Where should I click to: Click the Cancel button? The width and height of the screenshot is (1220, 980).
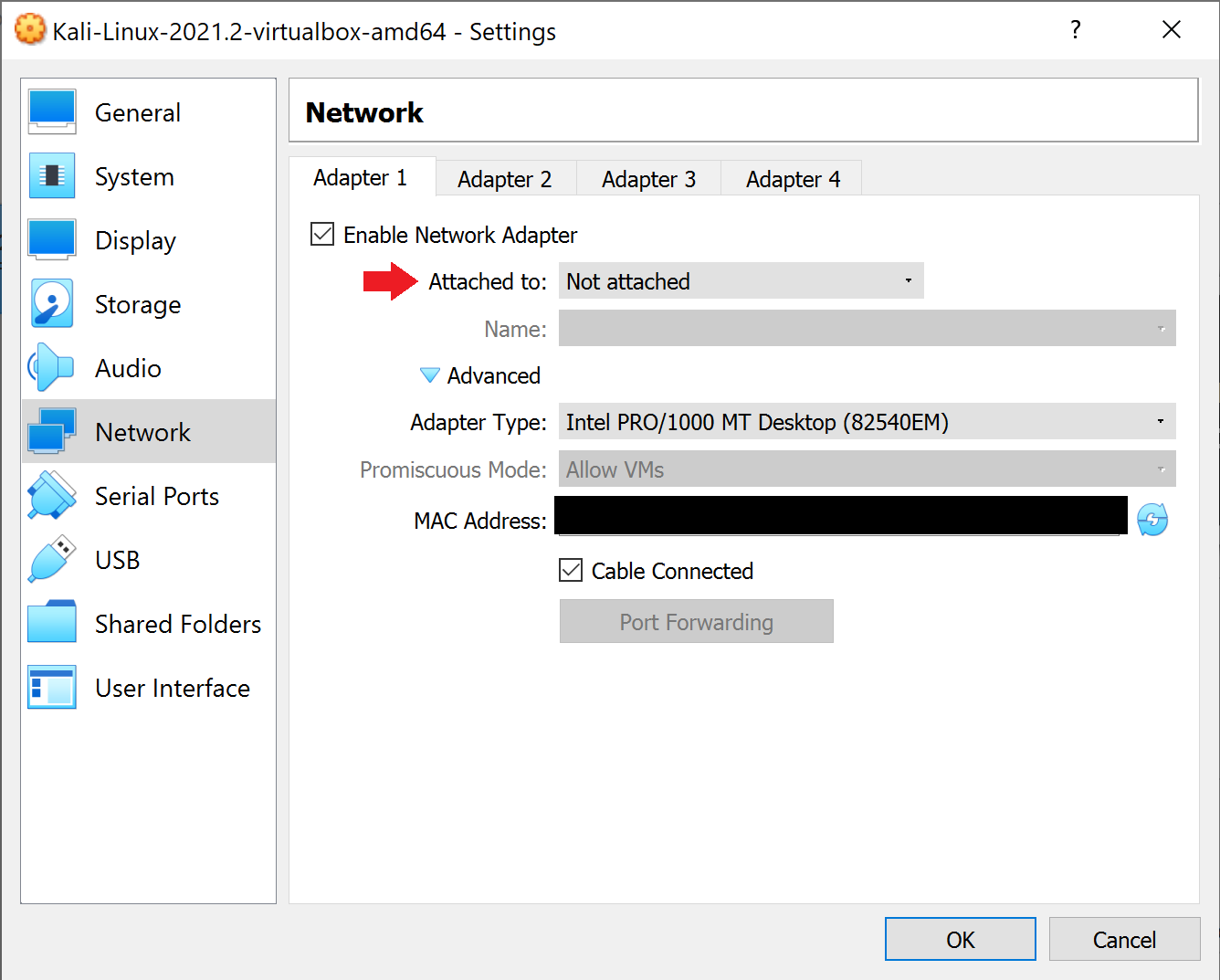[1124, 940]
